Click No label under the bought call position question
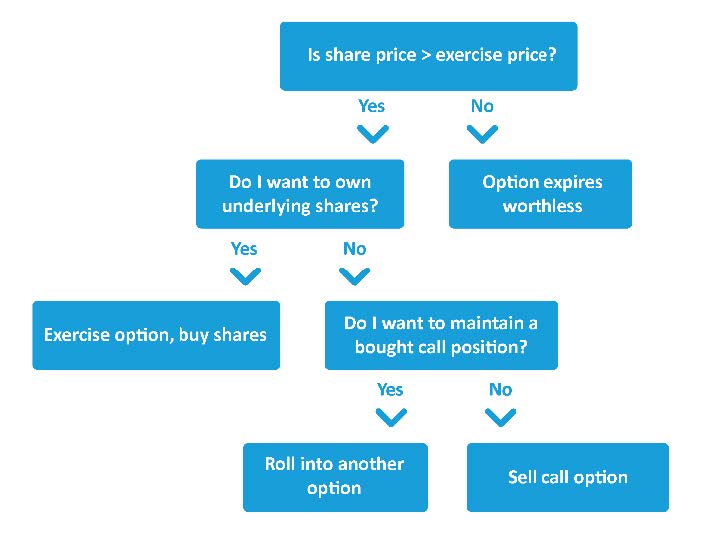This screenshot has height=540, width=721. [x=500, y=390]
